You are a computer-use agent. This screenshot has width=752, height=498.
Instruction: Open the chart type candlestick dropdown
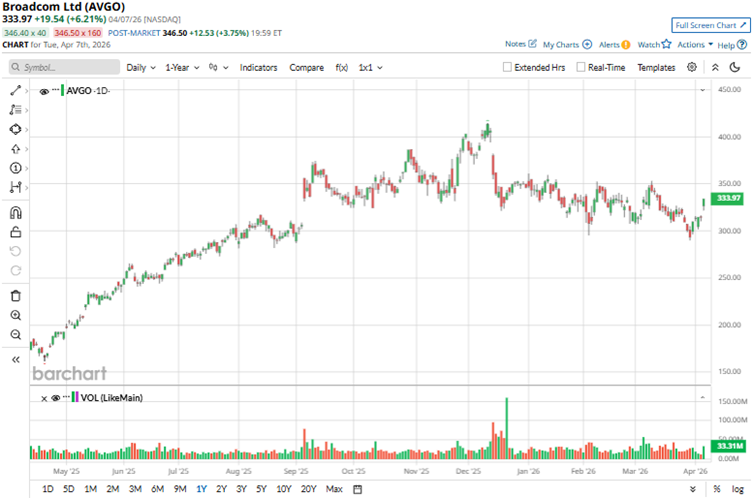pyautogui.click(x=218, y=68)
